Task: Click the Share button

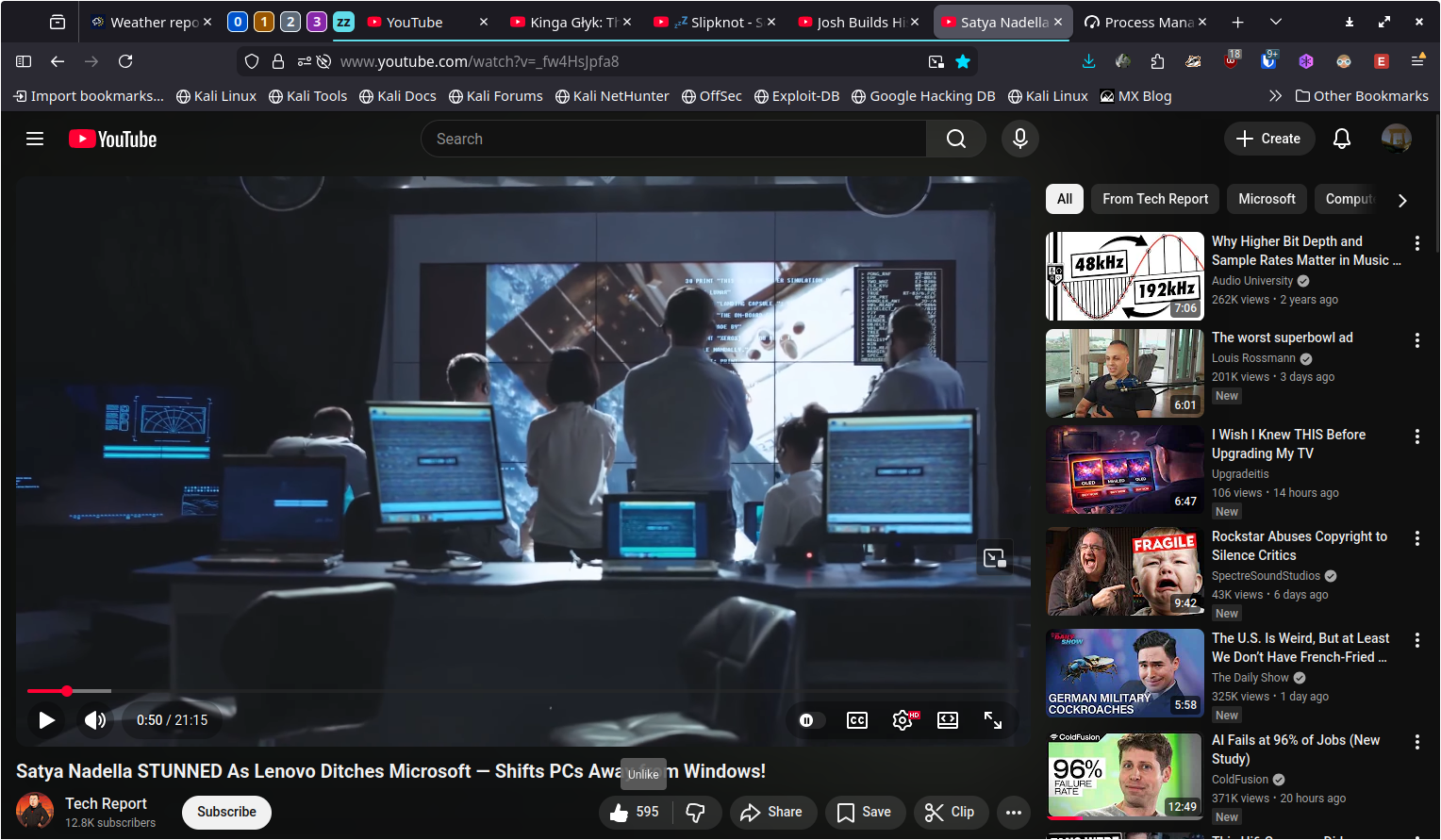Action: [x=771, y=812]
